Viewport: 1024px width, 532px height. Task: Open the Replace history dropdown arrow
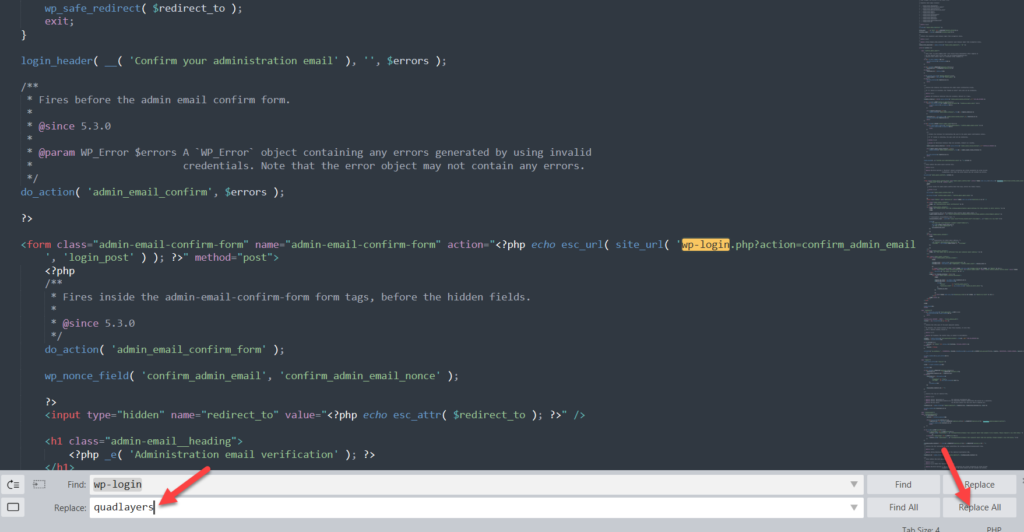coord(854,507)
